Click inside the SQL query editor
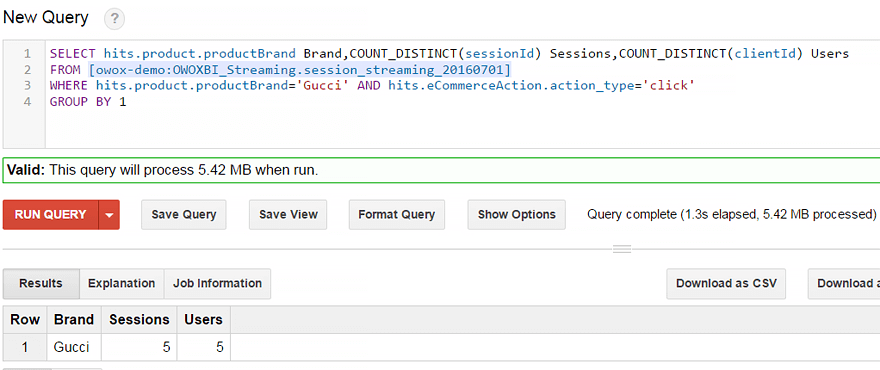This screenshot has width=880, height=370. 462,94
